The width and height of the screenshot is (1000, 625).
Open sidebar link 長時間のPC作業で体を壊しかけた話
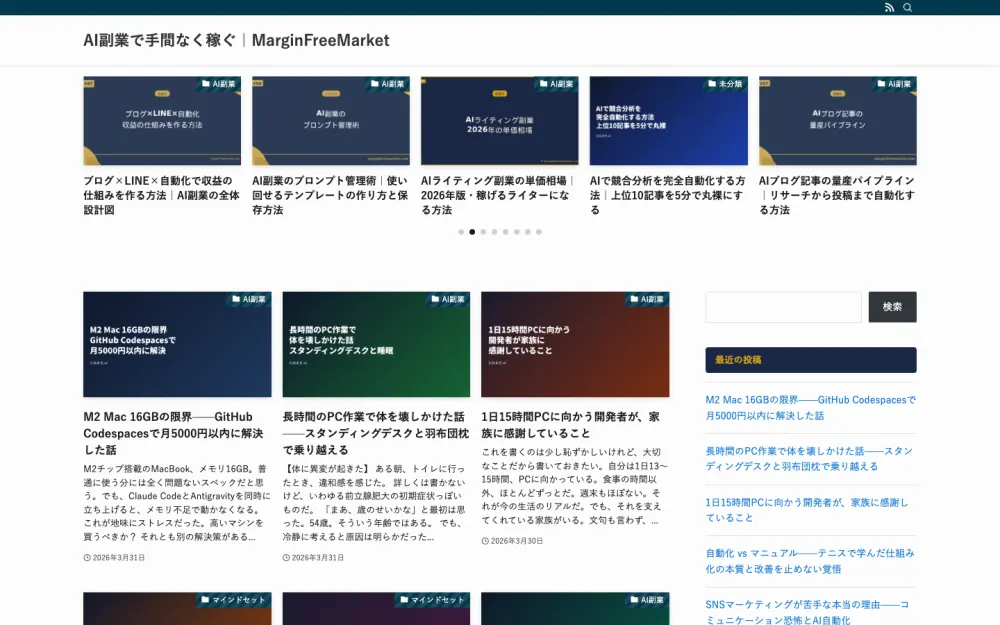809,459
